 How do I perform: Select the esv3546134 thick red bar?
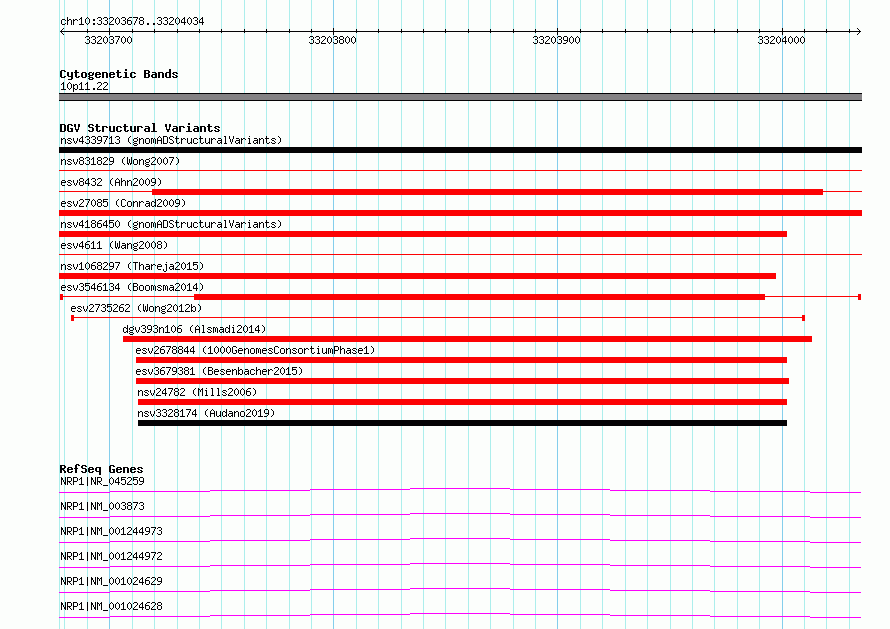coord(480,297)
